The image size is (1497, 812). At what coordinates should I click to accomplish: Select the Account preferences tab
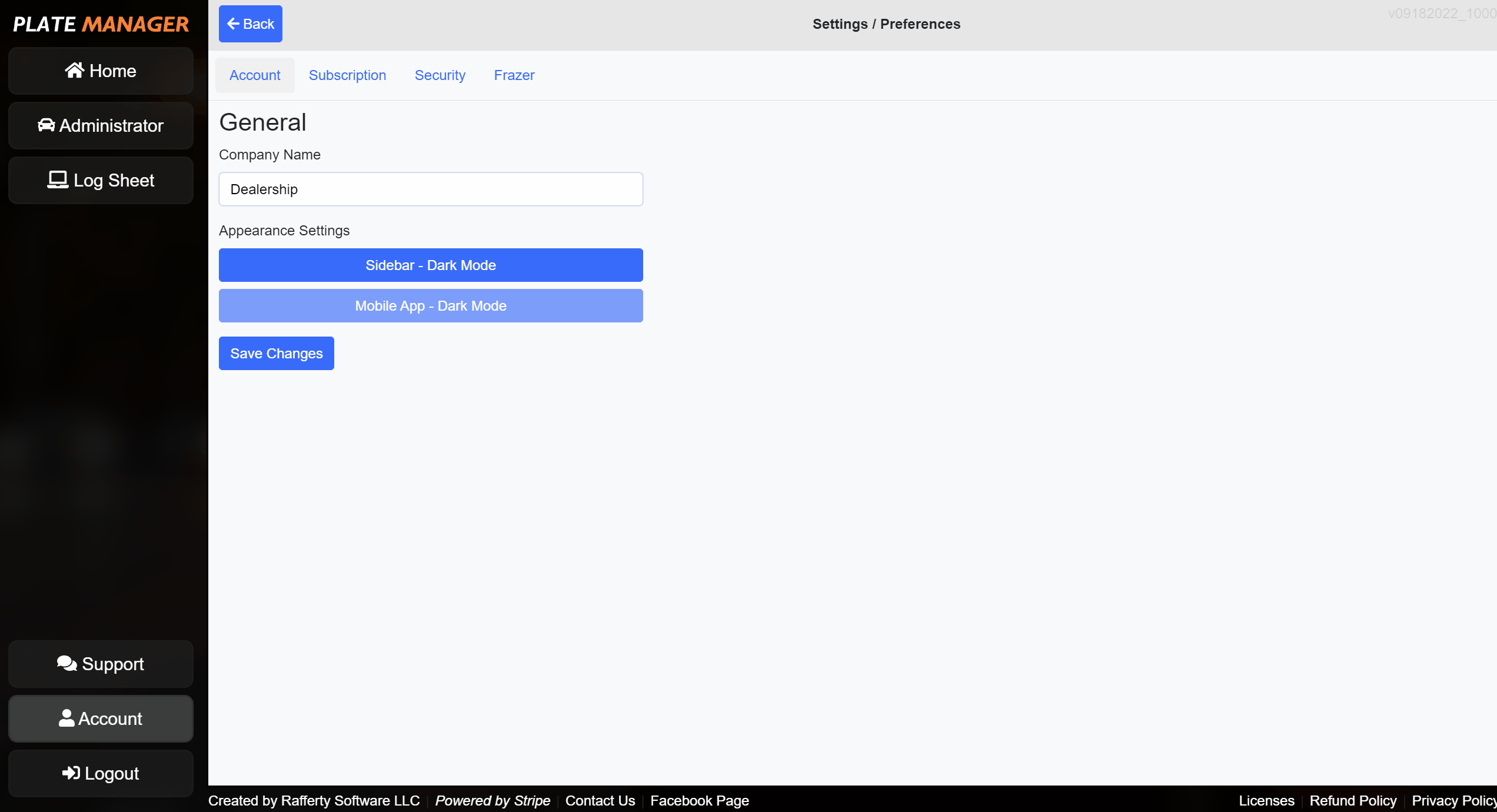pyautogui.click(x=254, y=75)
